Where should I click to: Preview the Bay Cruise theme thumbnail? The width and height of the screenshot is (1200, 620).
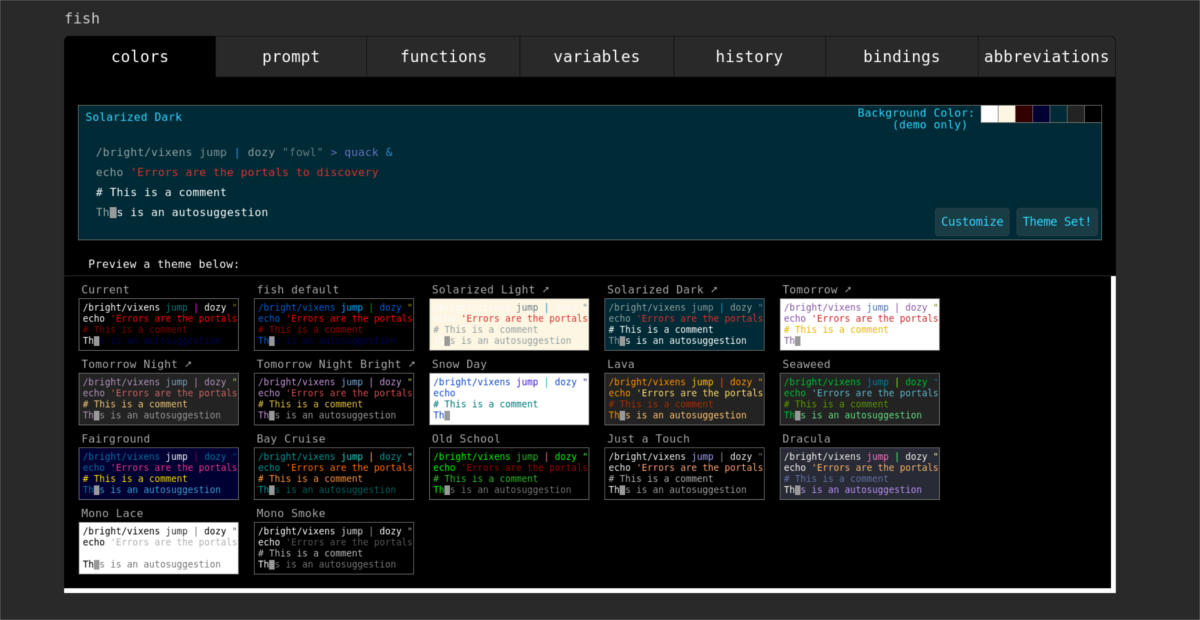tap(334, 473)
